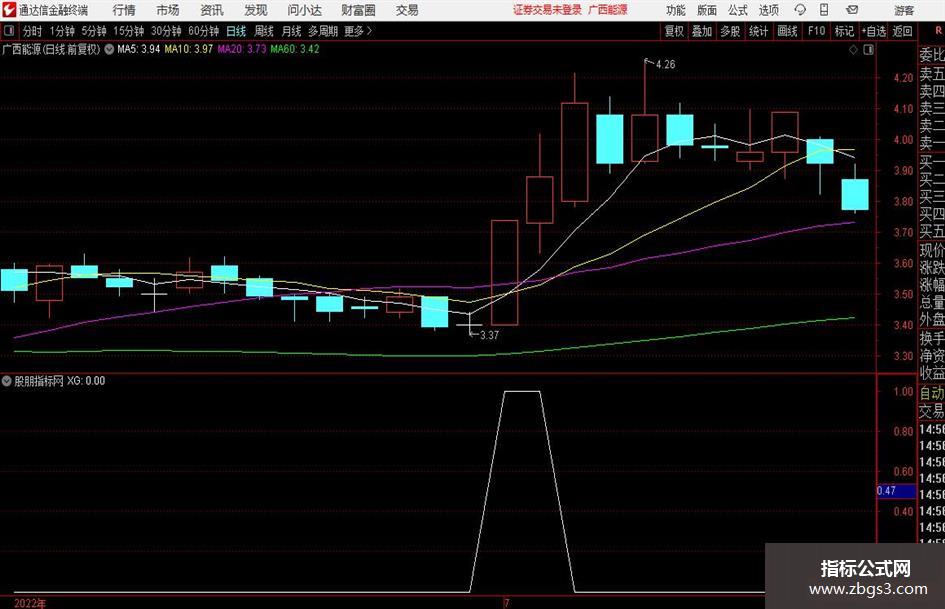This screenshot has width=945, height=609.
Task: Click the 通达信 red logo icon
Action: (8, 10)
